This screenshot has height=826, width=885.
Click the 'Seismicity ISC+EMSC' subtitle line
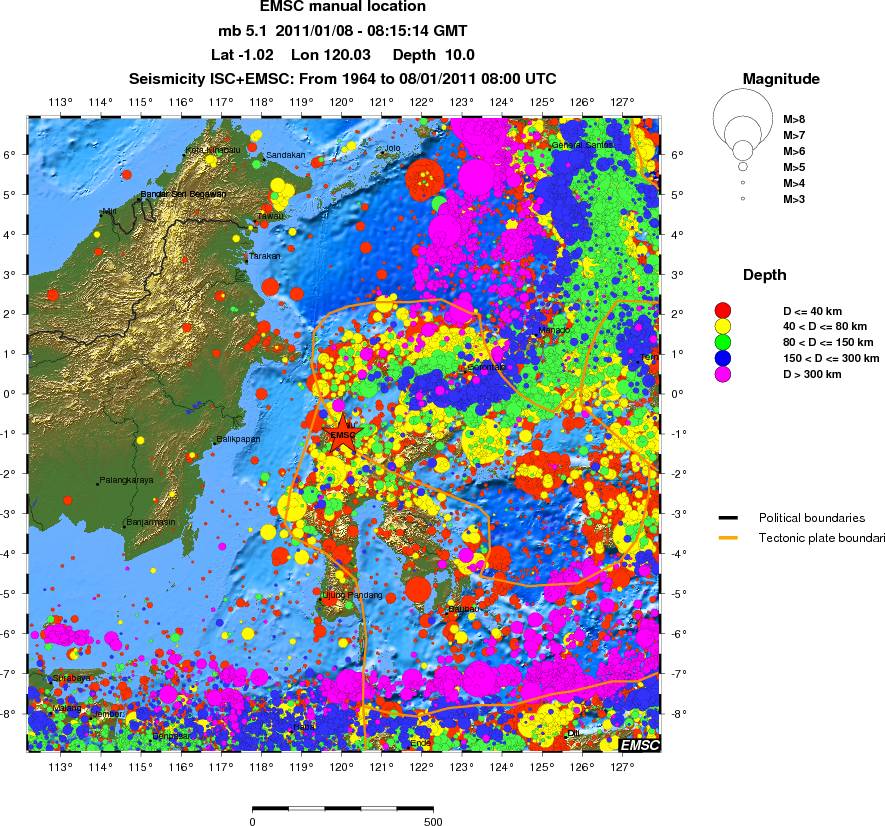(343, 78)
